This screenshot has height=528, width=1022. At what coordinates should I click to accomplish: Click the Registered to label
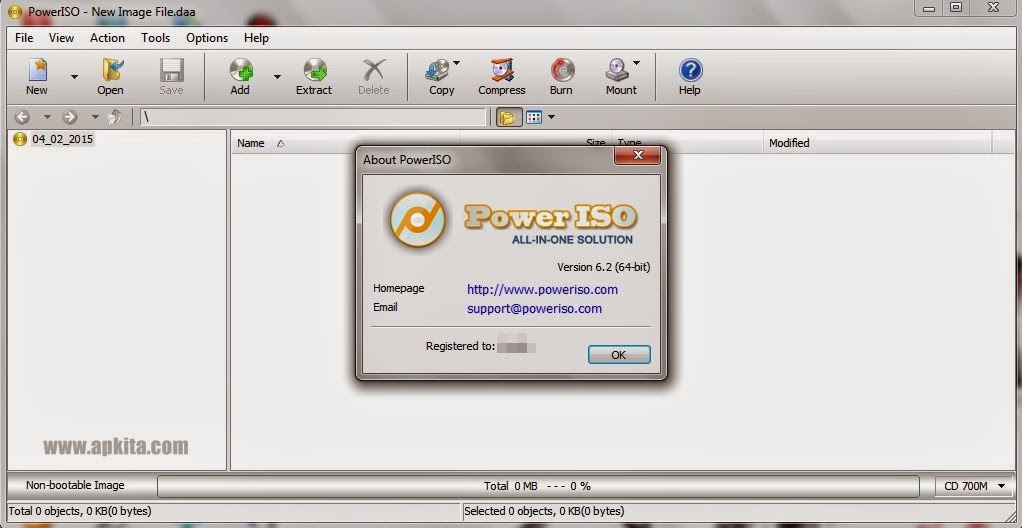point(460,346)
